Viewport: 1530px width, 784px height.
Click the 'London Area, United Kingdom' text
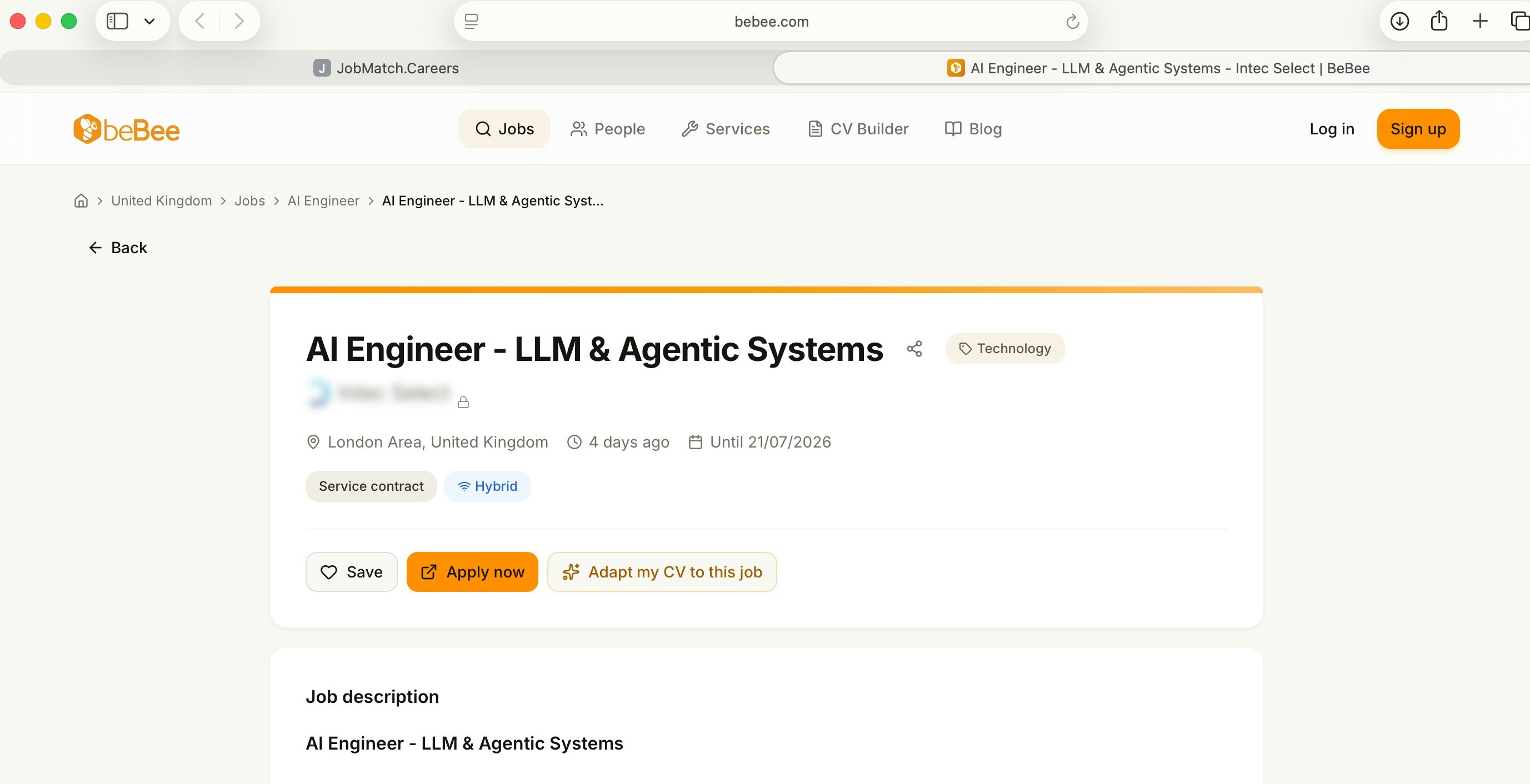[438, 442]
